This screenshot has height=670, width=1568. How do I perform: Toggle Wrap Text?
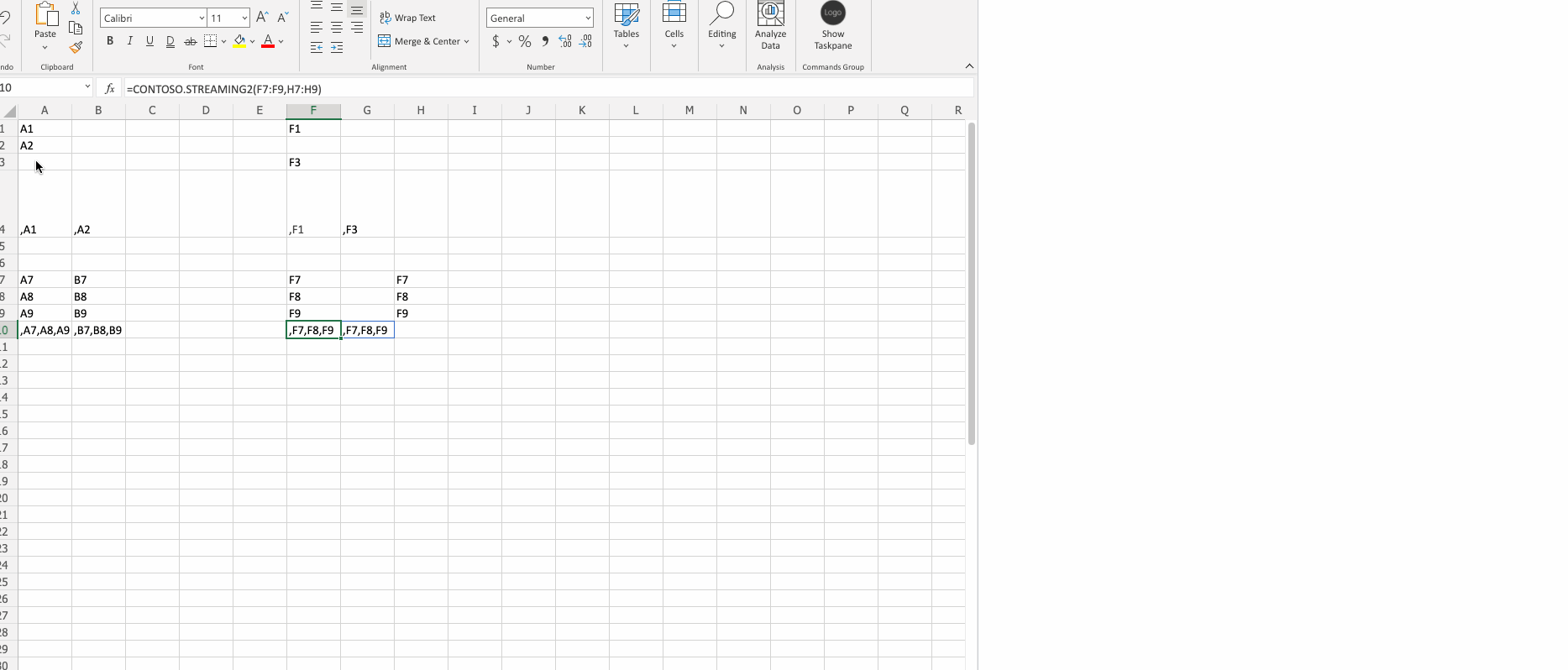407,18
